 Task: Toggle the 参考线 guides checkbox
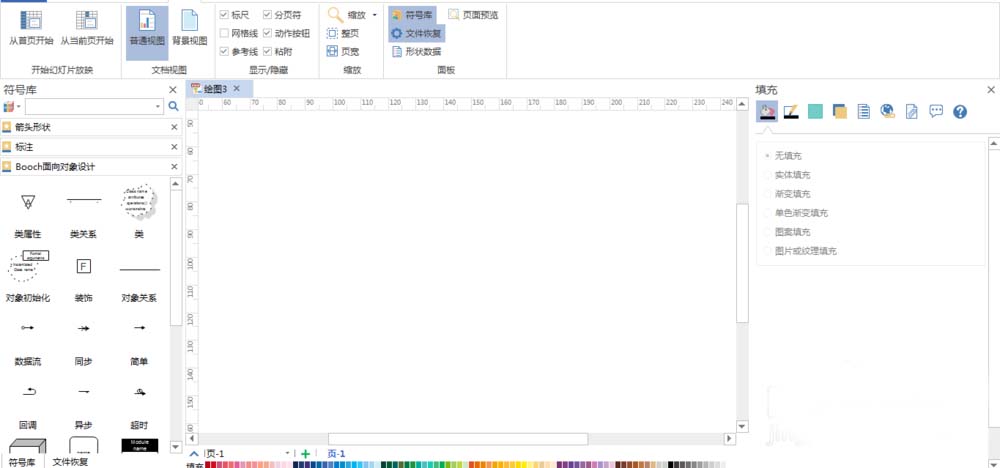224,52
